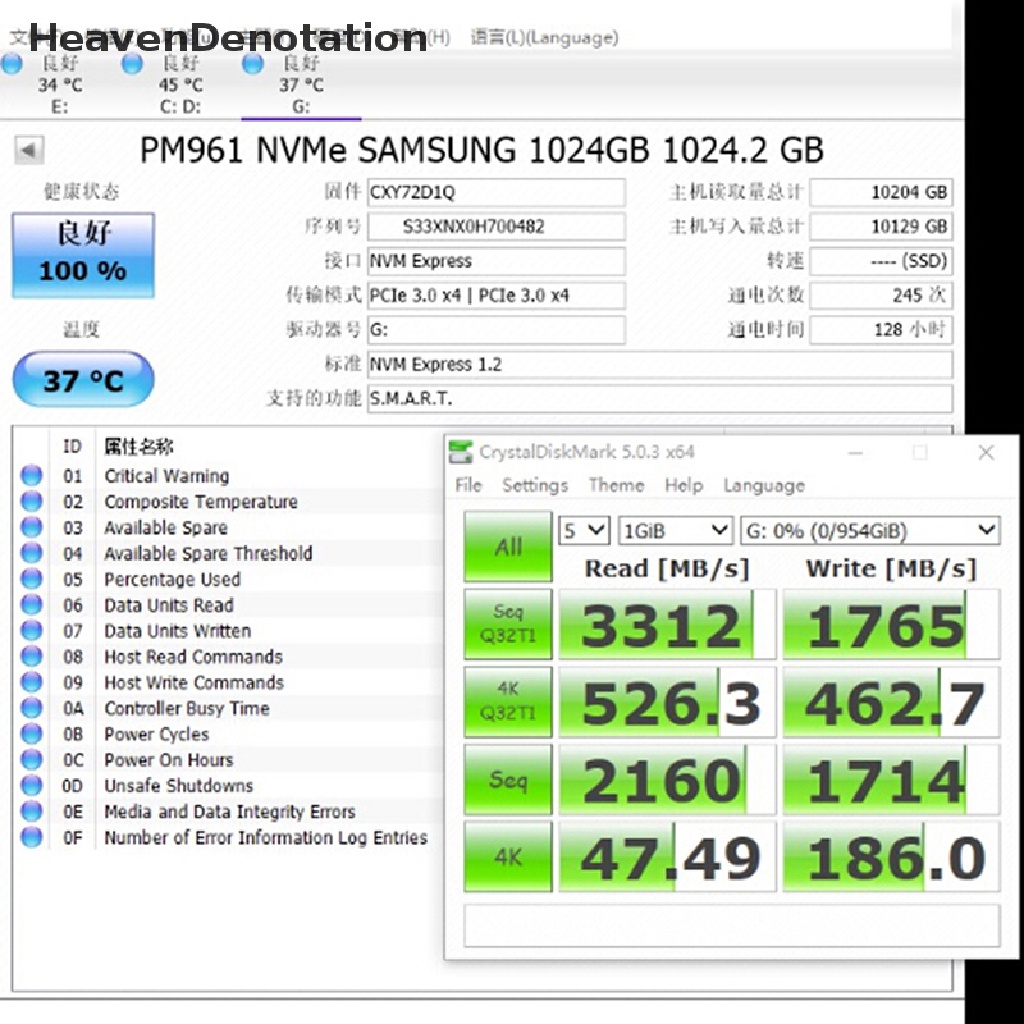The width and height of the screenshot is (1024, 1024).
Task: Click the Seq Q32T1 write result 1765
Action: 891,624
